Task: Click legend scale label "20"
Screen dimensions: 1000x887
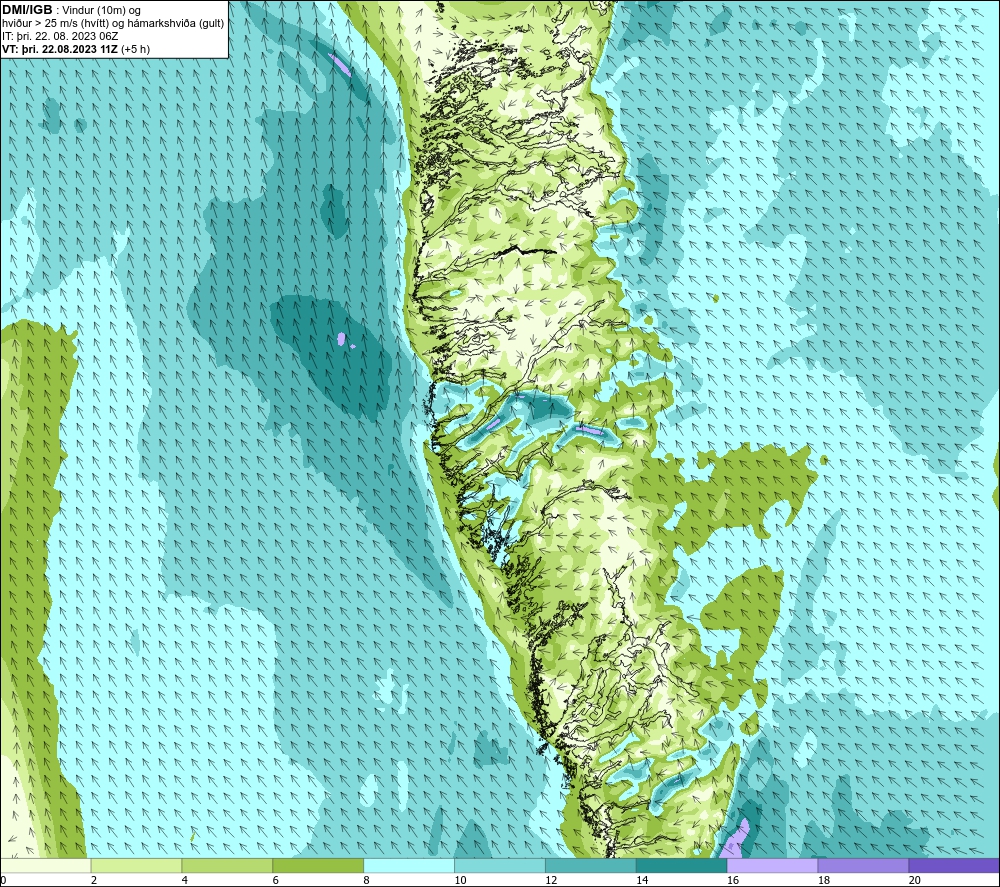Action: pos(914,880)
